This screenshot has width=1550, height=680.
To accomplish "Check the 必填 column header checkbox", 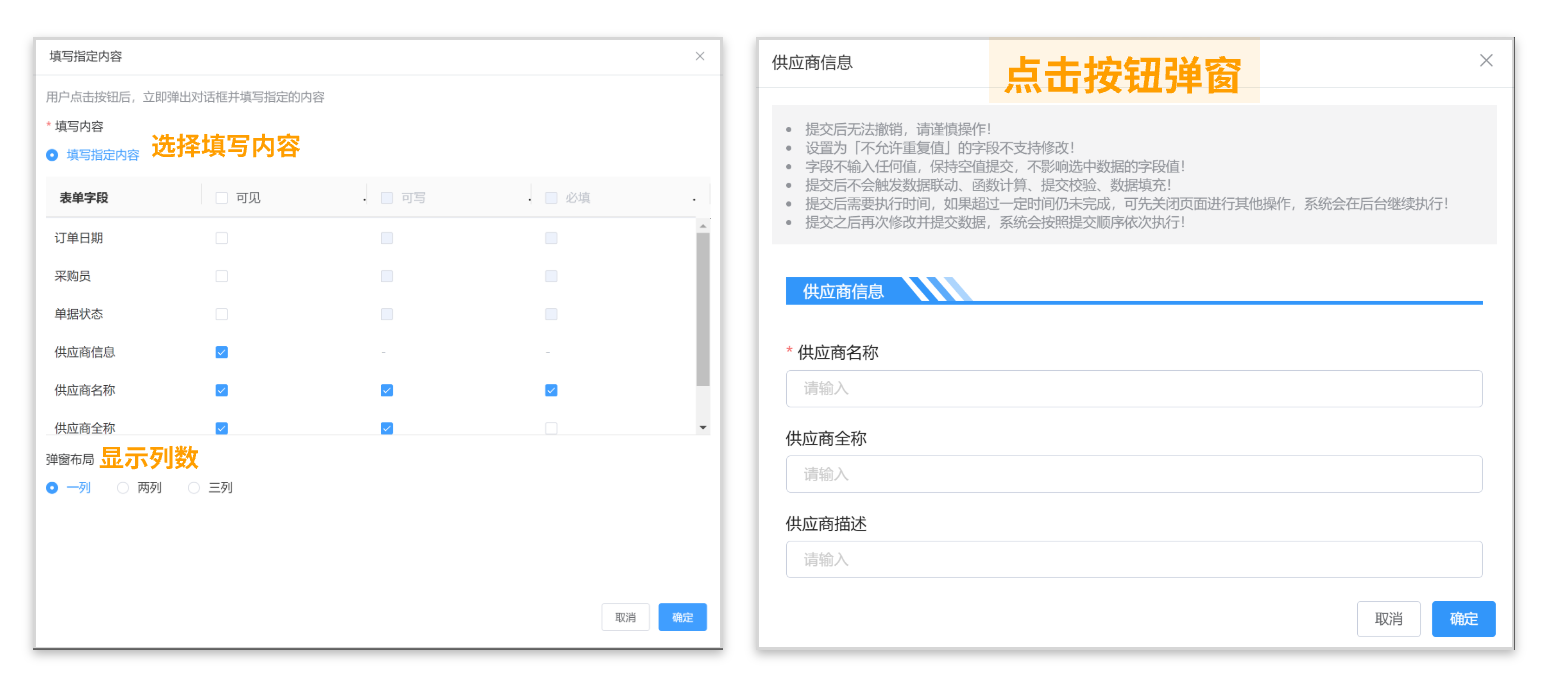I will coord(551,198).
